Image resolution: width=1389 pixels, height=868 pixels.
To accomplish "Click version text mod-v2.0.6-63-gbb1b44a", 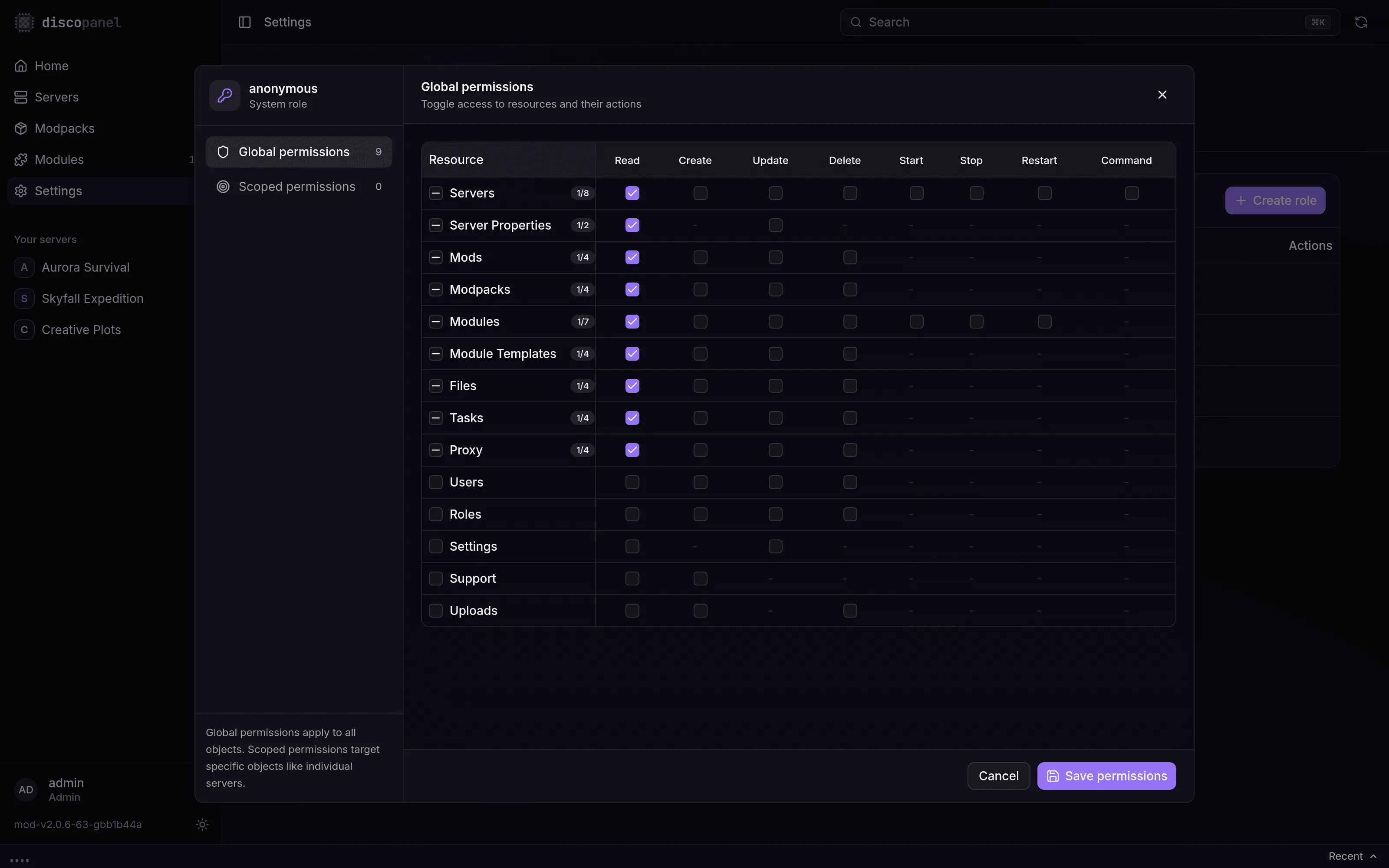I will (x=78, y=824).
